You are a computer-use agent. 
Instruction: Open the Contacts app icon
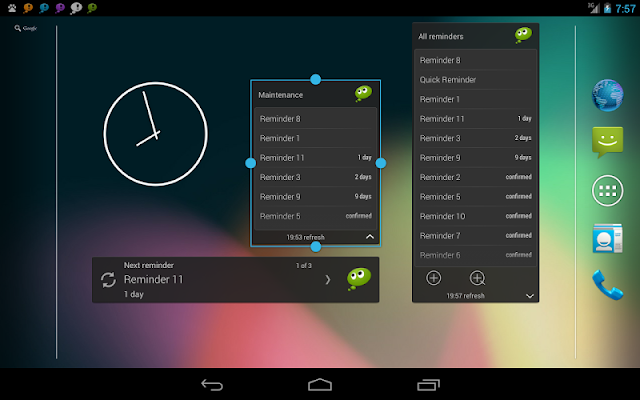(607, 238)
